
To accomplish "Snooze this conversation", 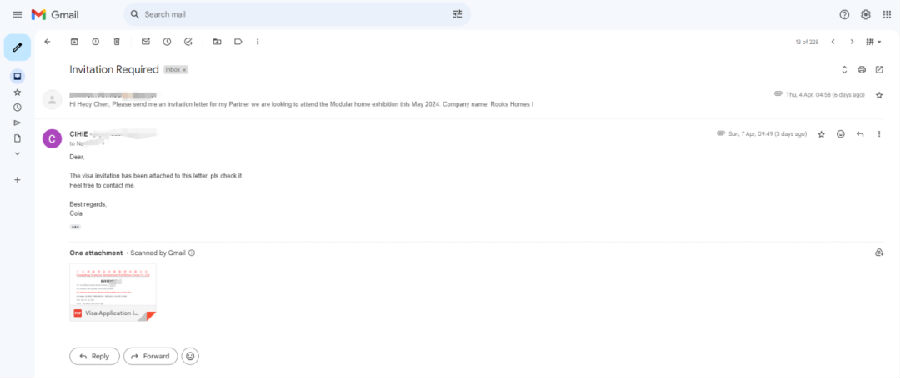I will (167, 41).
